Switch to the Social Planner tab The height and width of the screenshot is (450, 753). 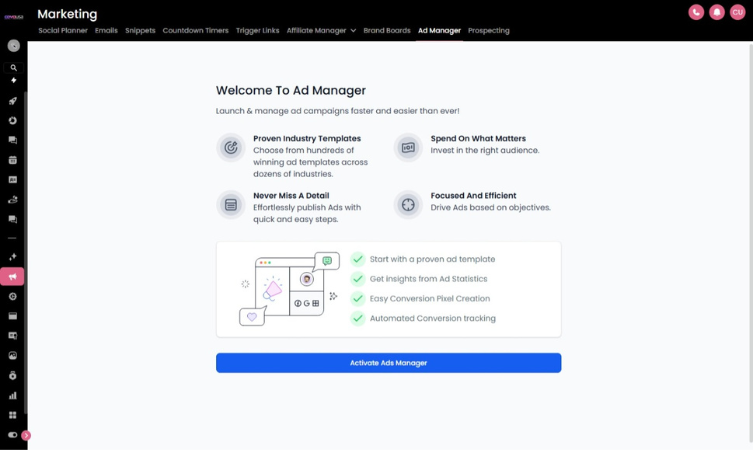[x=63, y=31]
